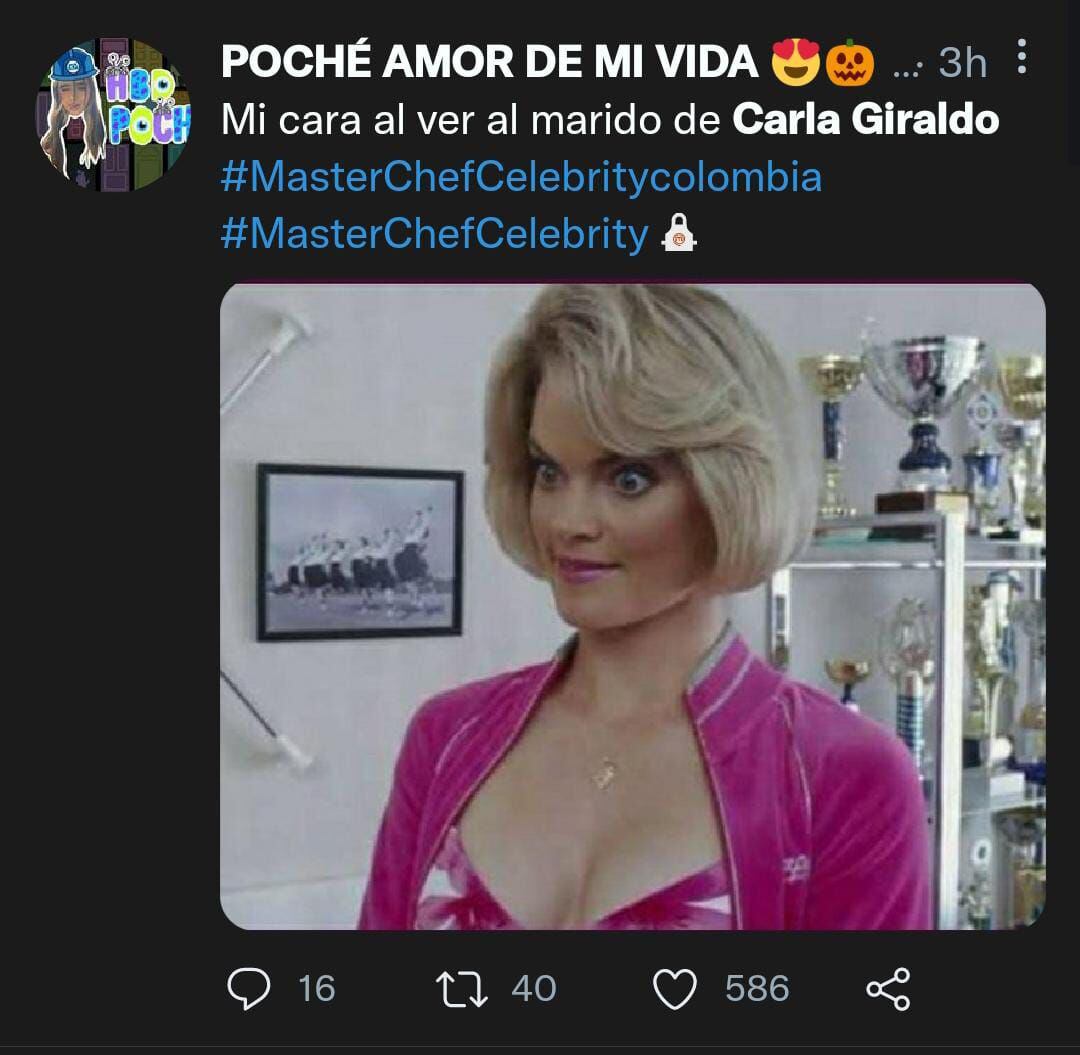Viewport: 1080px width, 1055px height.
Task: View the 40 retweets count
Action: click(x=533, y=989)
